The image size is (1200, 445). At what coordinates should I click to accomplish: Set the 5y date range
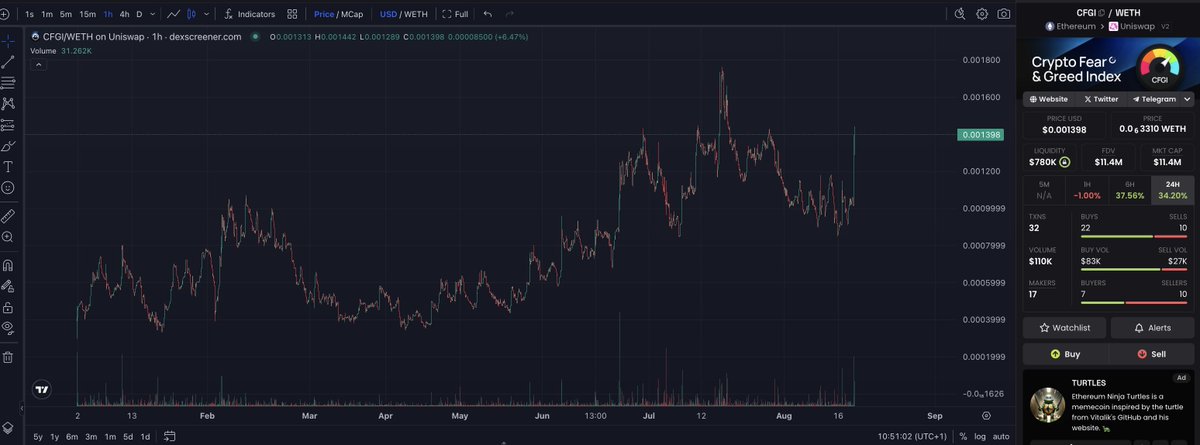point(38,436)
